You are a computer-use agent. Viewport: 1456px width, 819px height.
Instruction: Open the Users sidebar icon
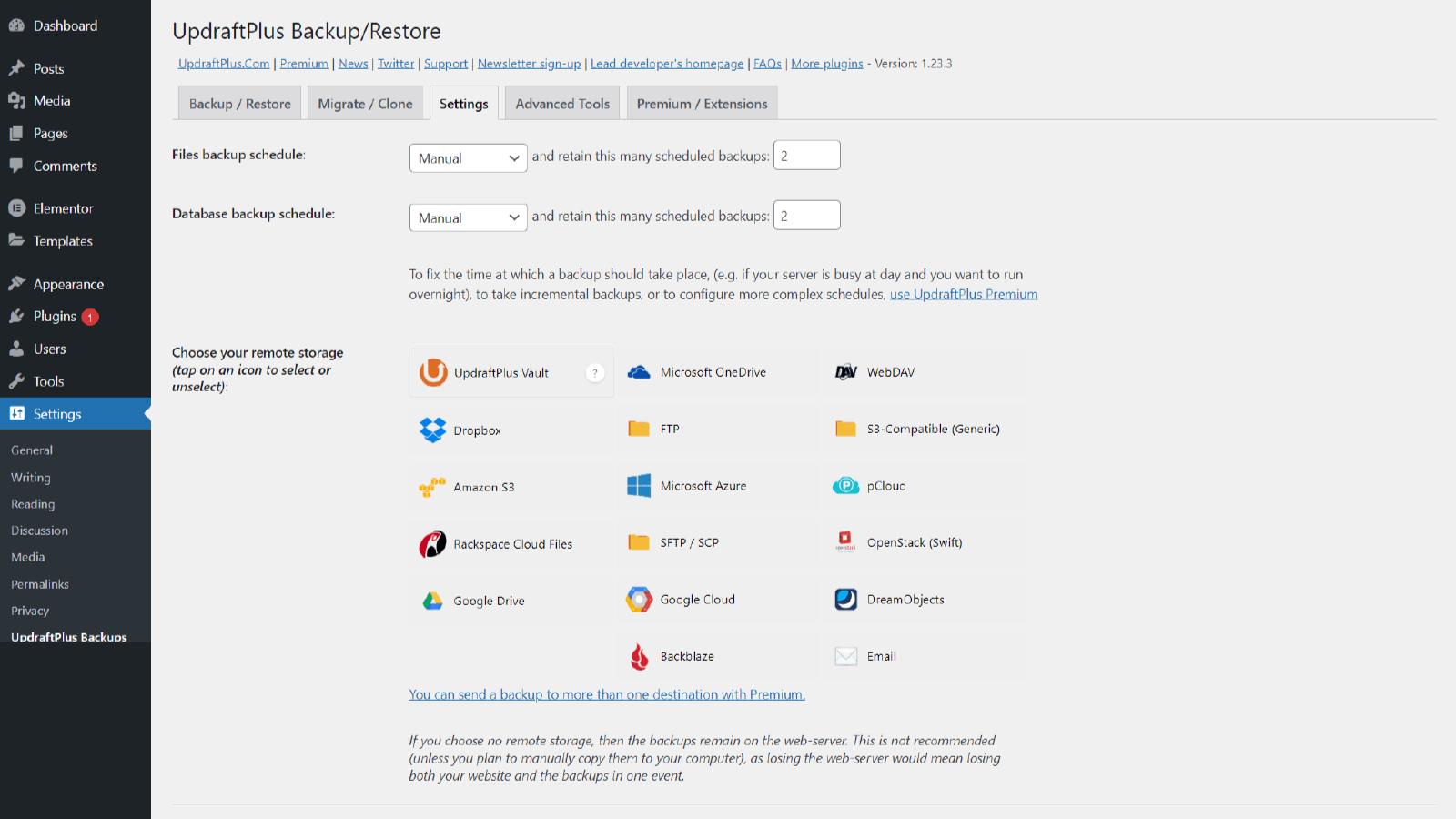point(16,349)
